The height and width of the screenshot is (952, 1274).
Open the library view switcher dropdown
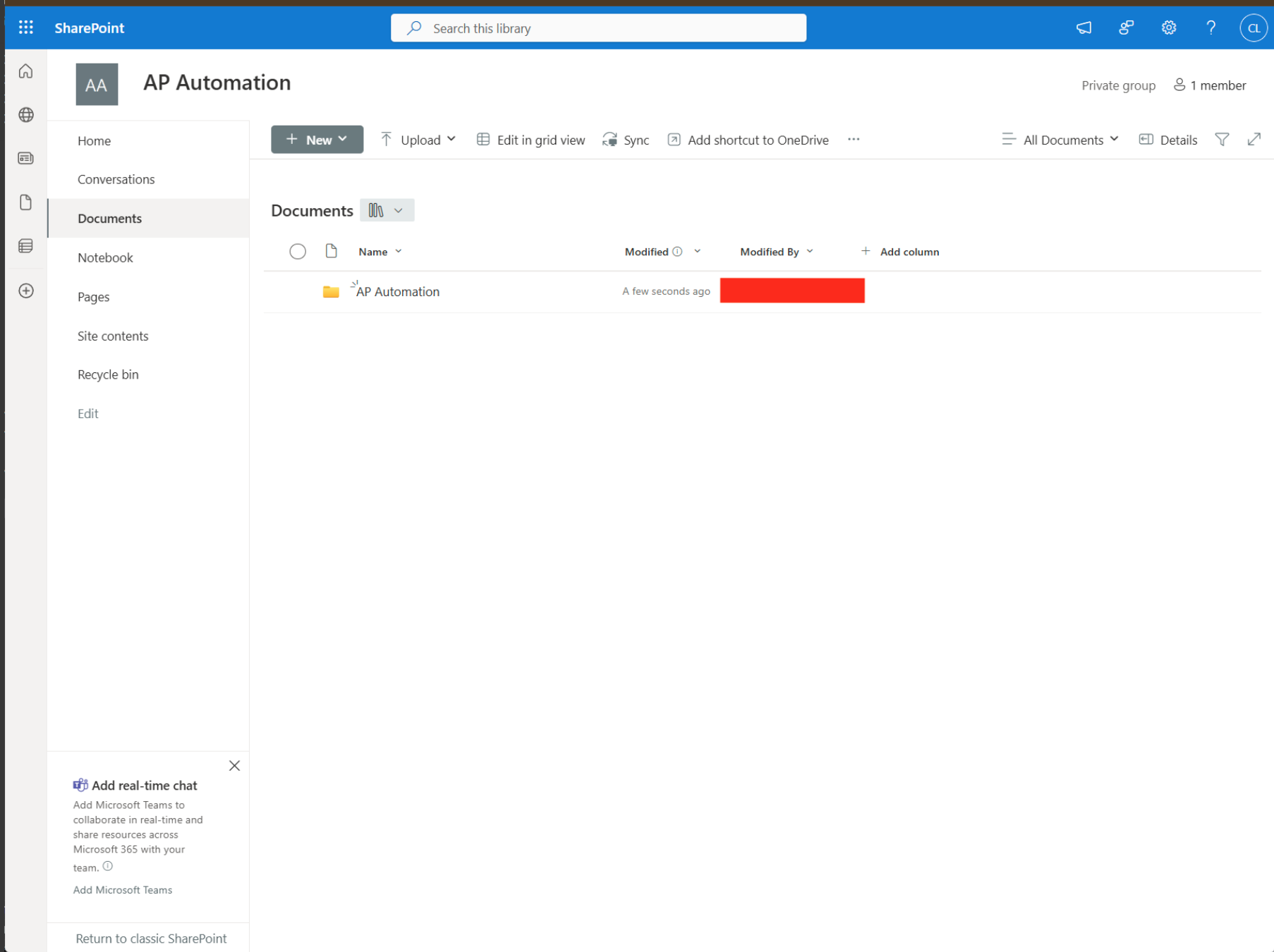(387, 210)
